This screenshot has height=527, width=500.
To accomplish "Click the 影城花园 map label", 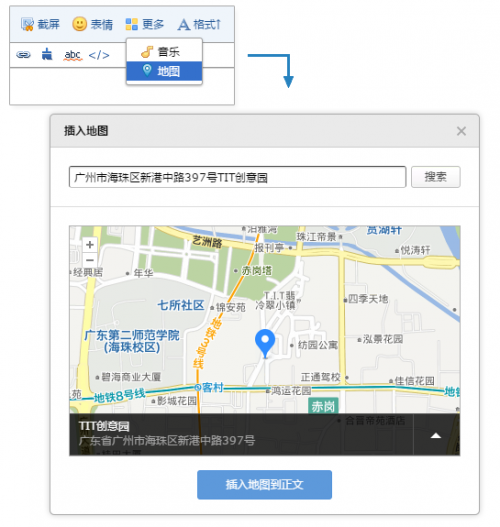I will click(x=177, y=401).
